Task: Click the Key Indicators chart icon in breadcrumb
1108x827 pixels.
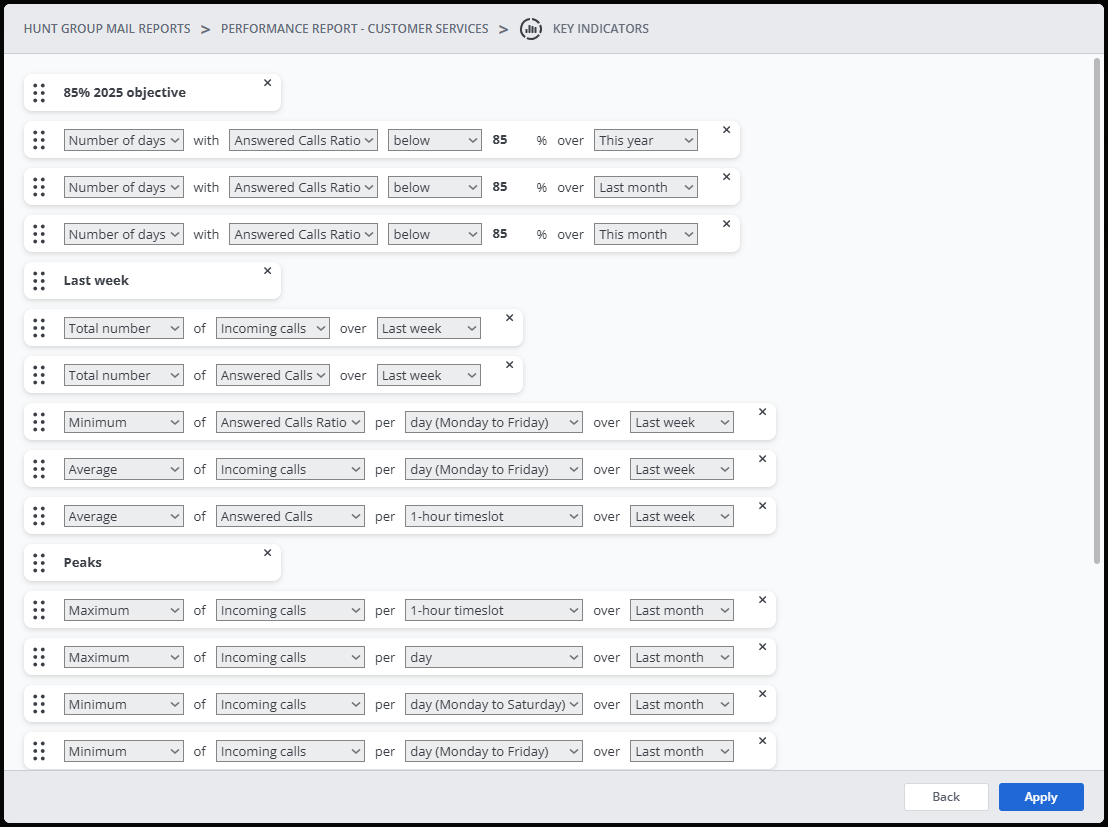Action: 531,29
